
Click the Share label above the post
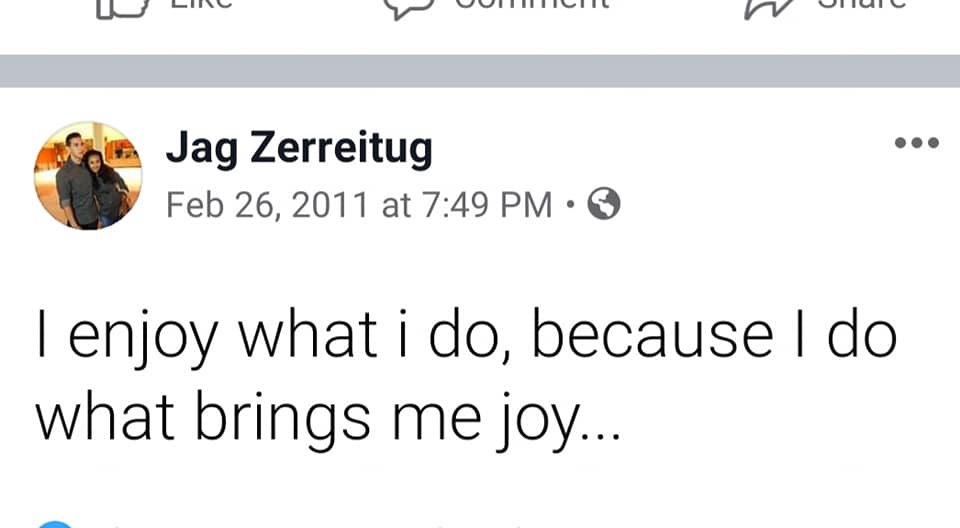coord(862,5)
